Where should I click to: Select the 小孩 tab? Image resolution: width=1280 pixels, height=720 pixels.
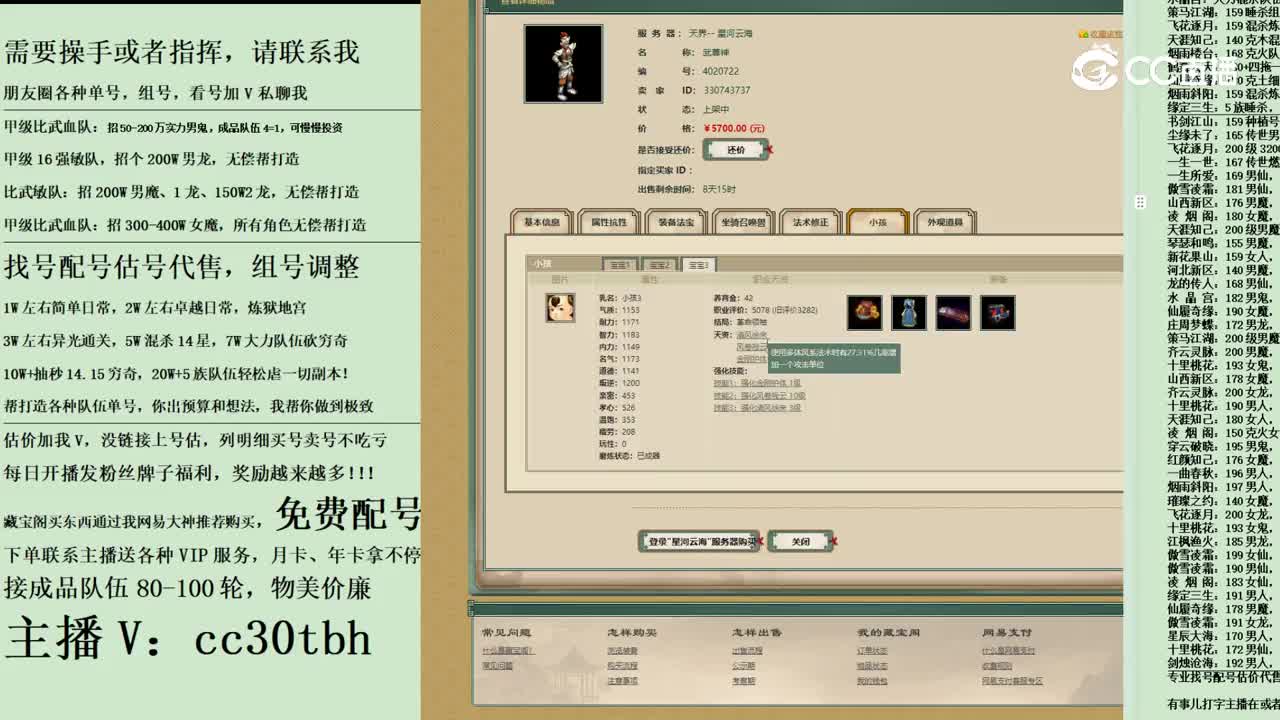(877, 222)
